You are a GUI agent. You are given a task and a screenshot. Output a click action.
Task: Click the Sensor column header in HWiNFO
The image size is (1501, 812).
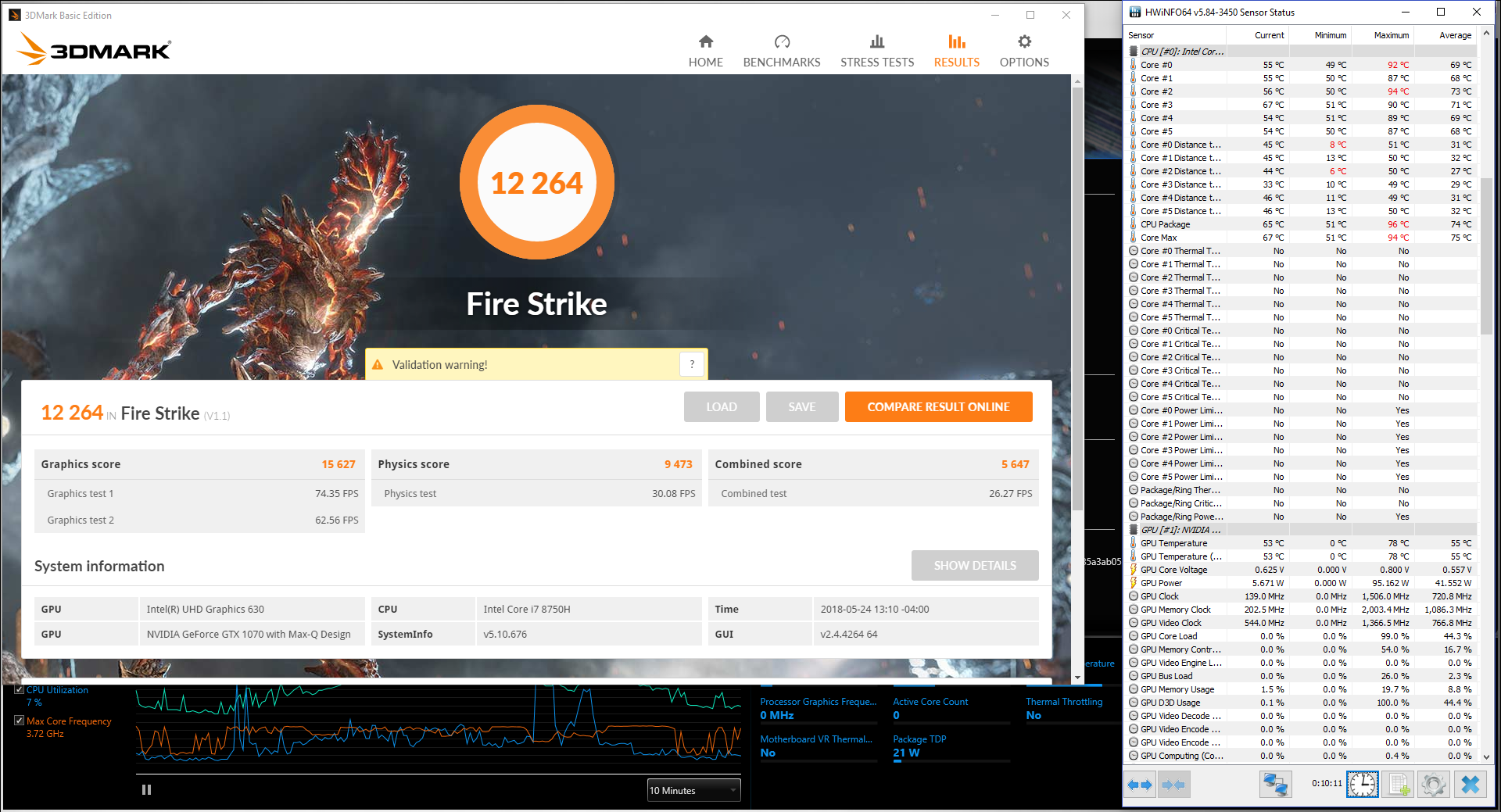point(1175,35)
